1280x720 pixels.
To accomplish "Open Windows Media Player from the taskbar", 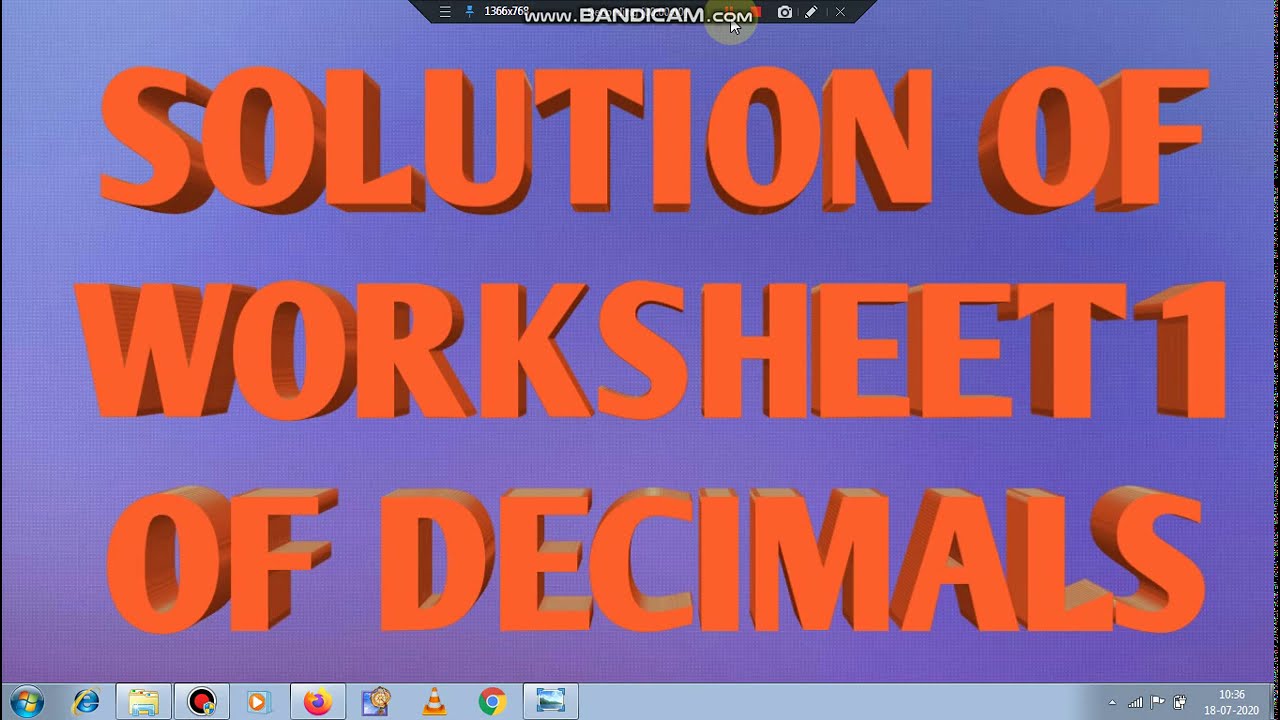I will (x=259, y=701).
